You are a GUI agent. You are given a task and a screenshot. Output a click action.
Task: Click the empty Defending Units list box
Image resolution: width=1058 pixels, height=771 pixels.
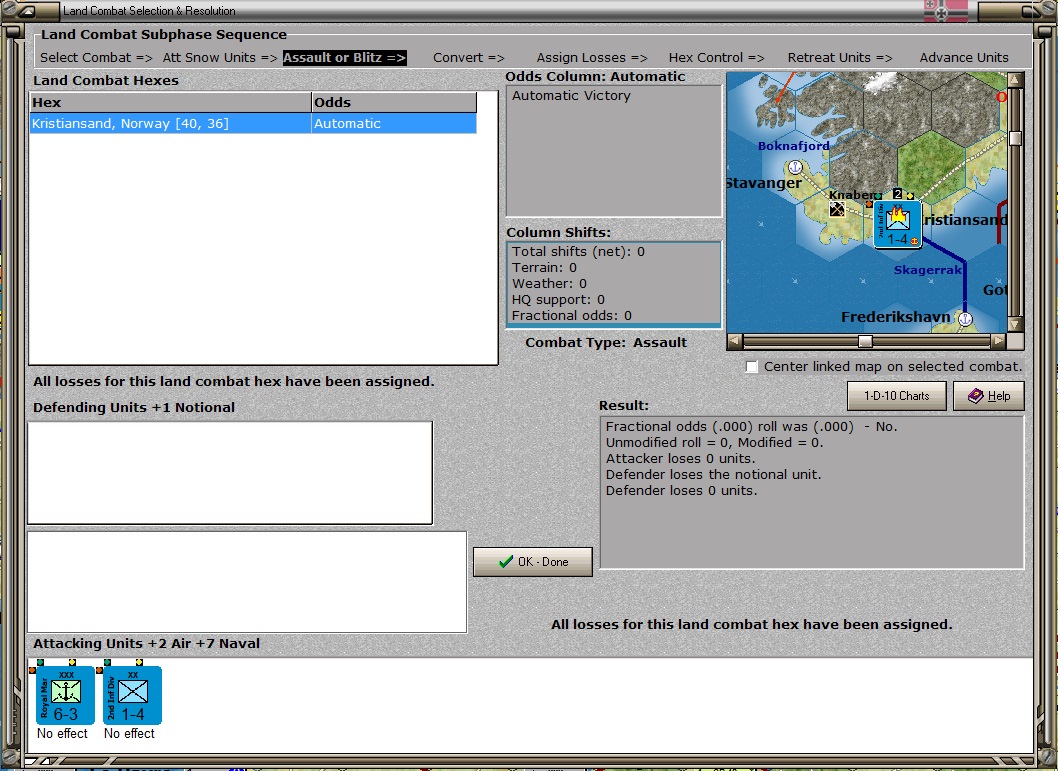(x=230, y=473)
